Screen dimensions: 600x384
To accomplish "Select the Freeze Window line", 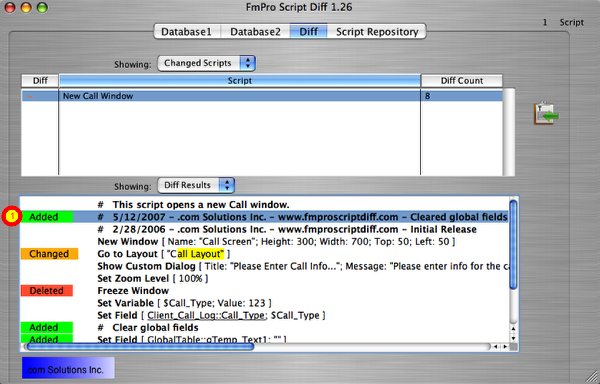I will (x=133, y=290).
